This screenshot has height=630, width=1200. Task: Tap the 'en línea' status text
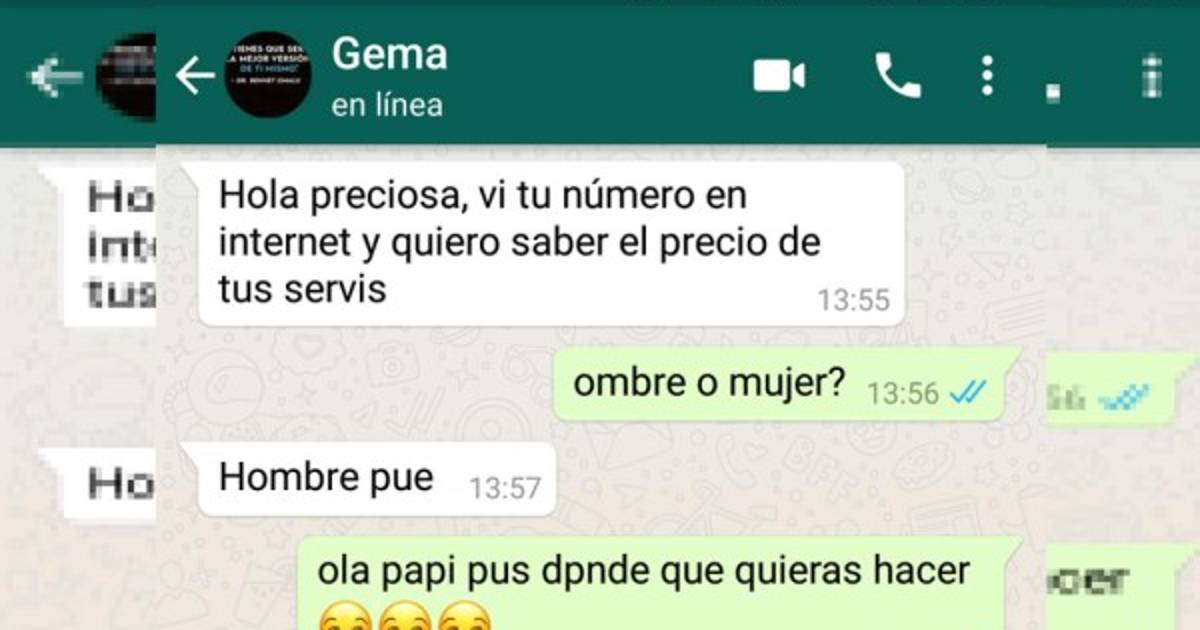387,104
